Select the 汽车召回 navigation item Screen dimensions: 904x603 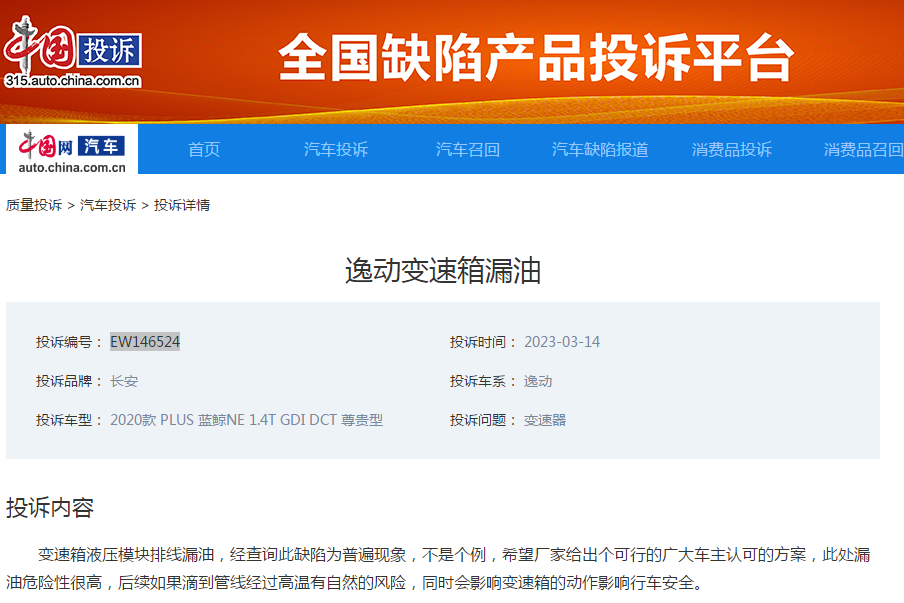468,149
